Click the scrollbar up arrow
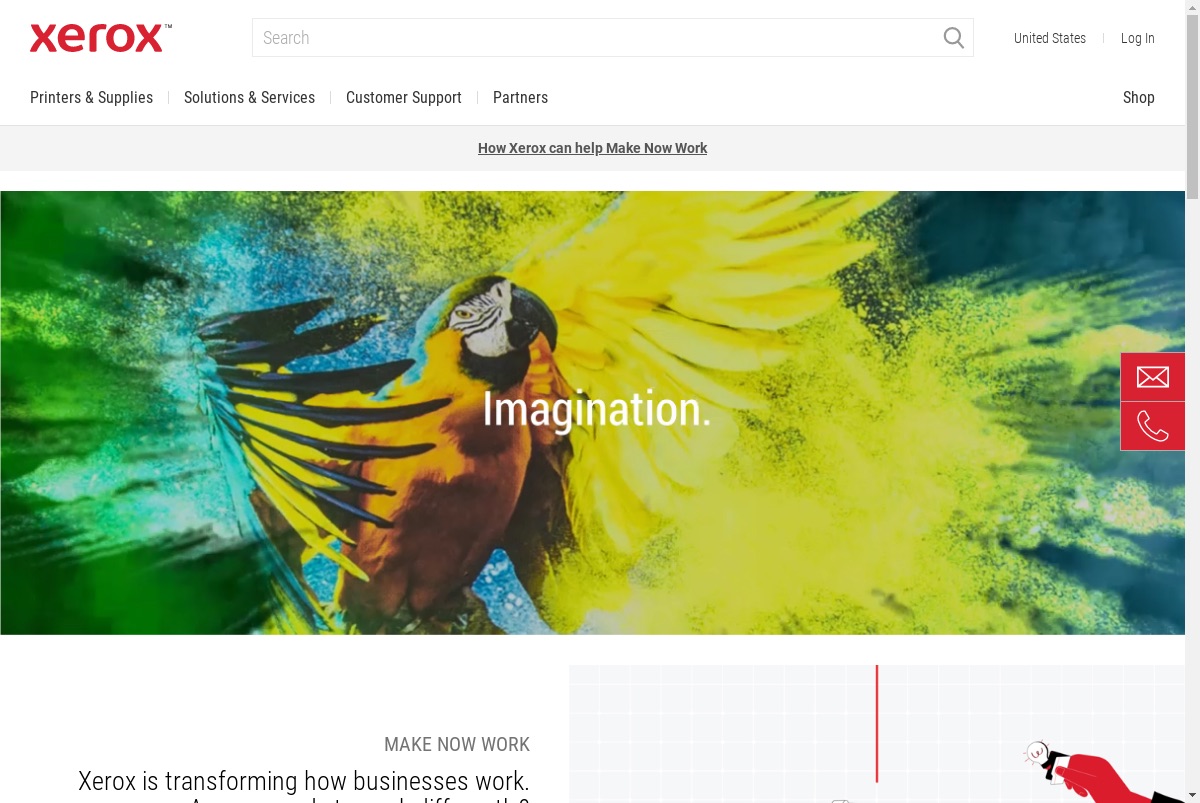 pyautogui.click(x=1193, y=6)
